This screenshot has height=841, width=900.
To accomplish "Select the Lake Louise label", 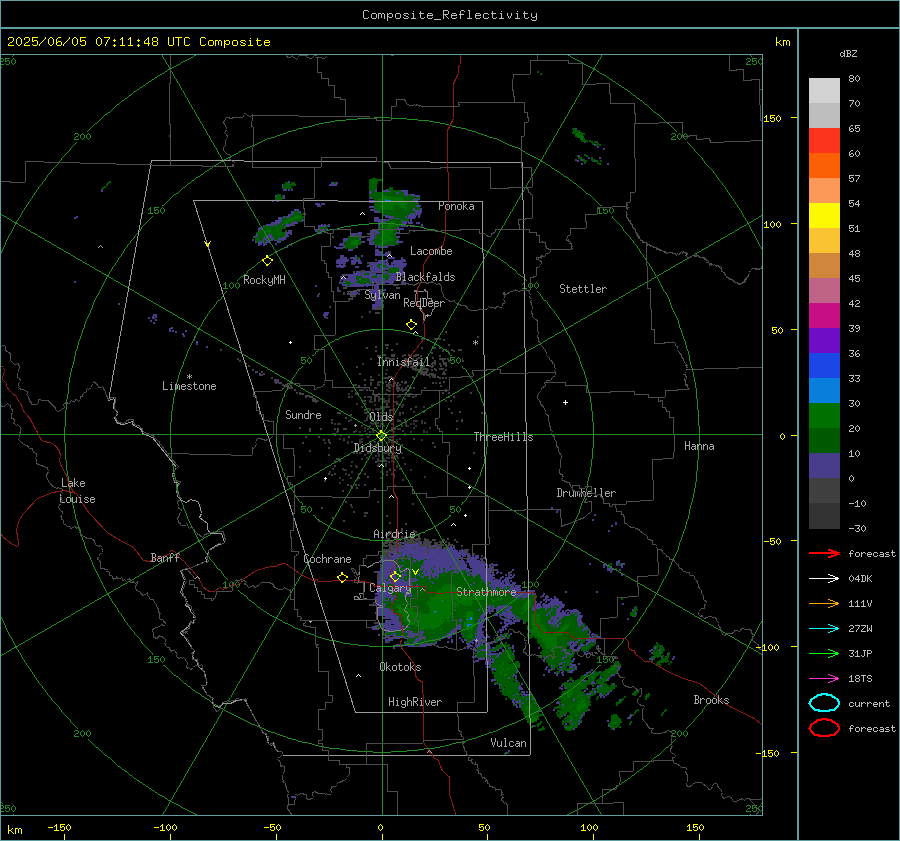I will tap(78, 491).
